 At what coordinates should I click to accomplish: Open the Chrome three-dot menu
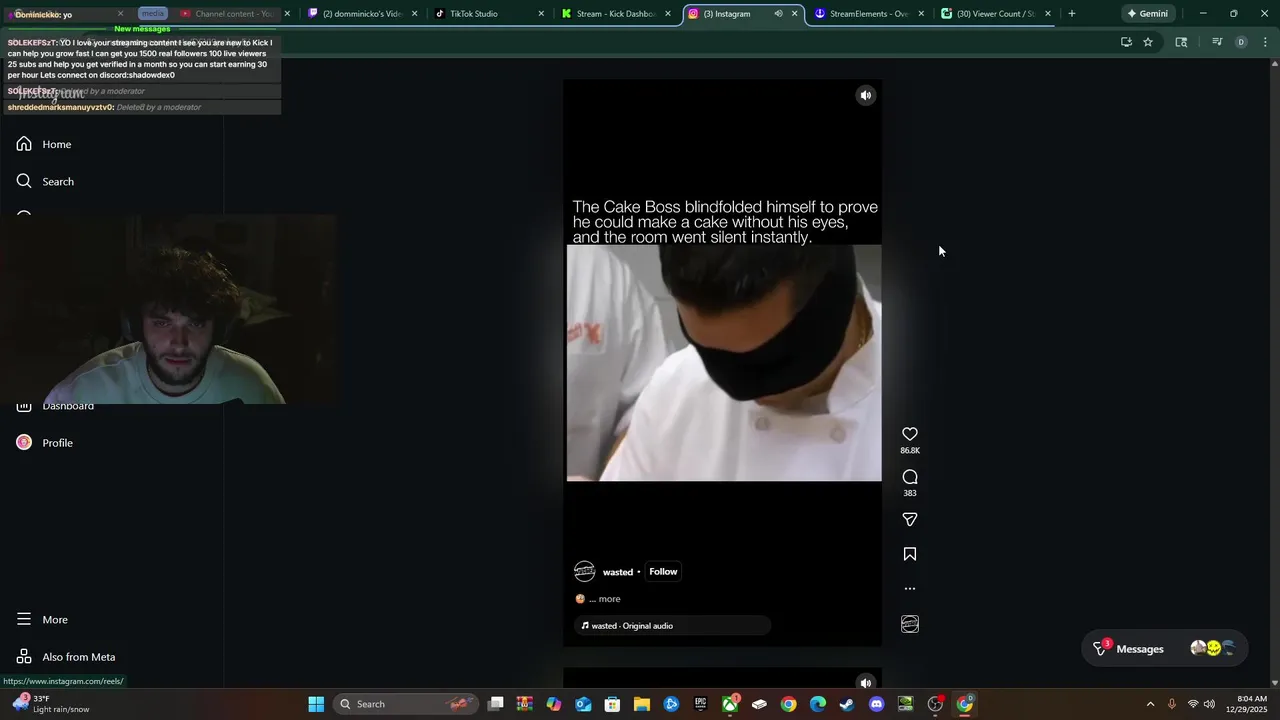pyautogui.click(x=1266, y=42)
